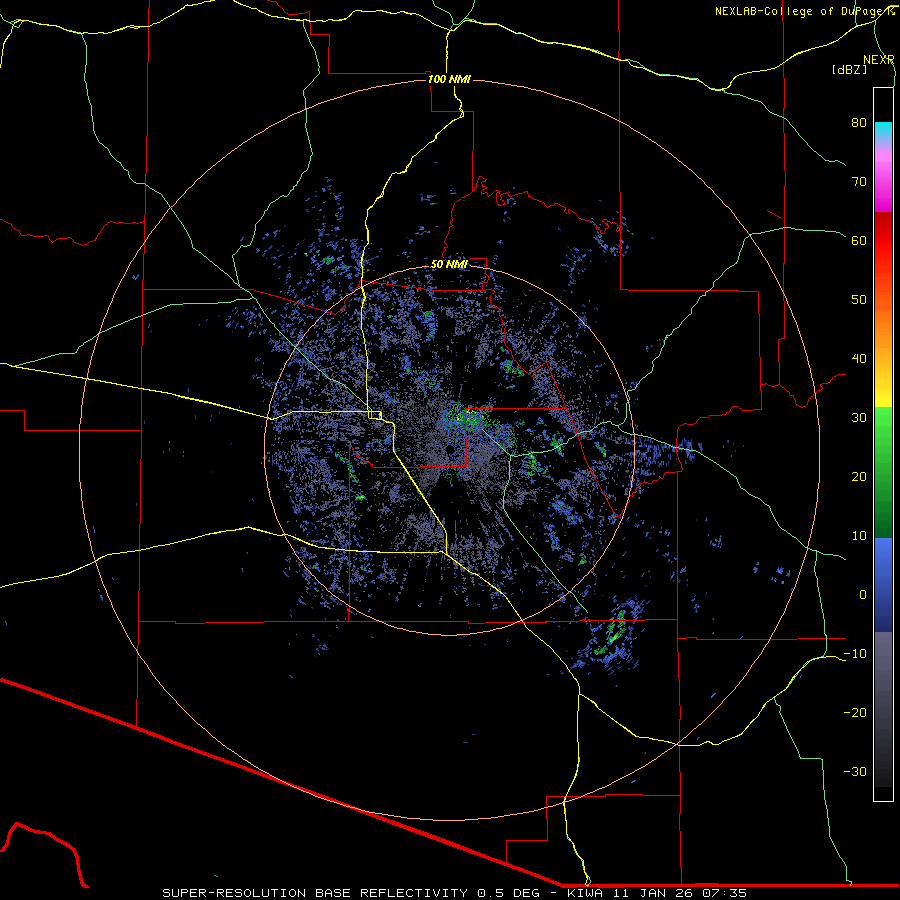Click the 30 value on the dBZ scale
This screenshot has width=900, height=900.
[859, 418]
